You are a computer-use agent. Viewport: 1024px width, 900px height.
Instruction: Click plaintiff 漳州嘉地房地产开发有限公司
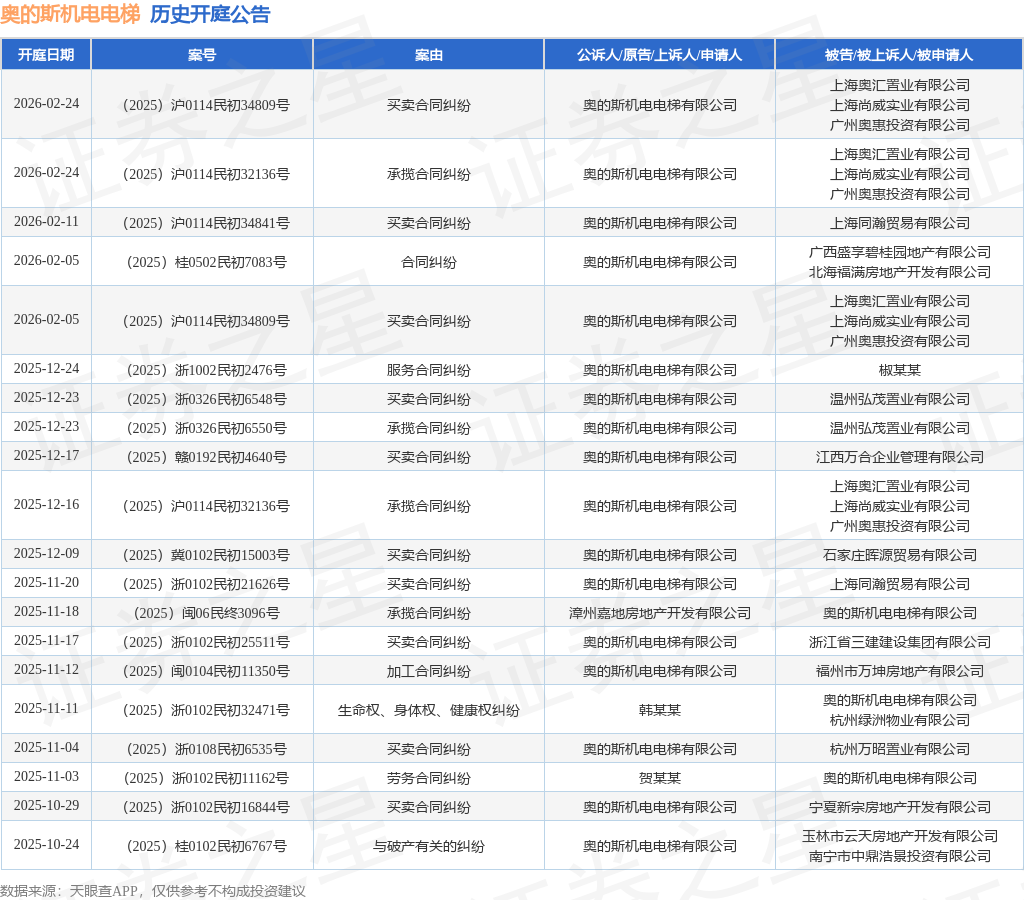[x=660, y=613]
